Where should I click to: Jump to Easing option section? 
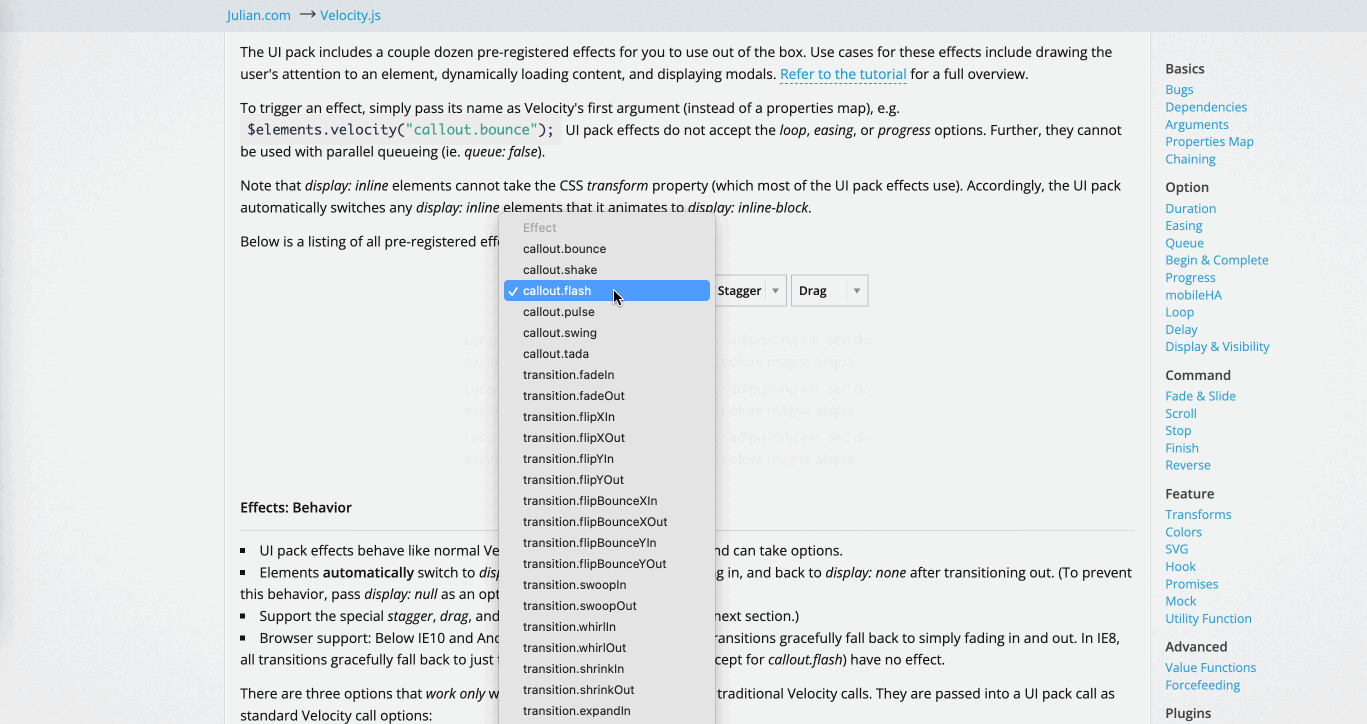[1184, 226]
